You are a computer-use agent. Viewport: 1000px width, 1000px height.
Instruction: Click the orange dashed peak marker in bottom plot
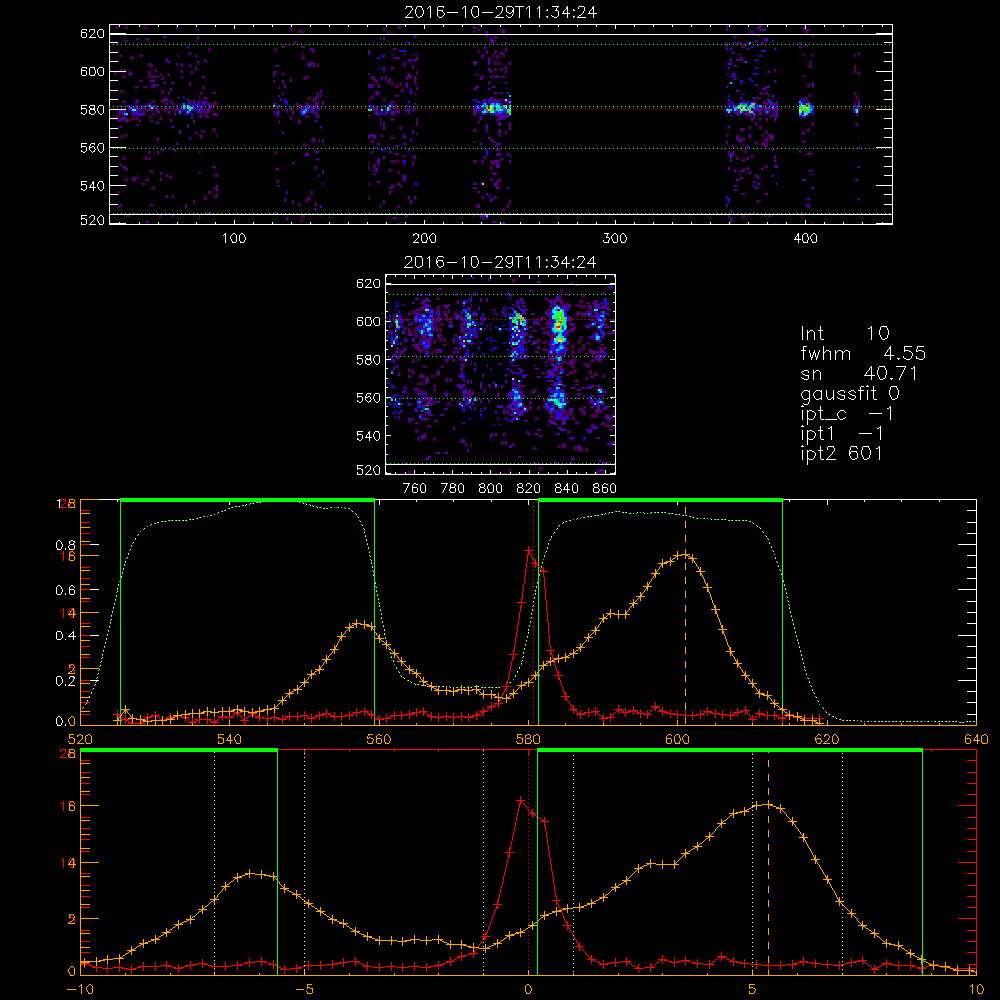coord(768,861)
